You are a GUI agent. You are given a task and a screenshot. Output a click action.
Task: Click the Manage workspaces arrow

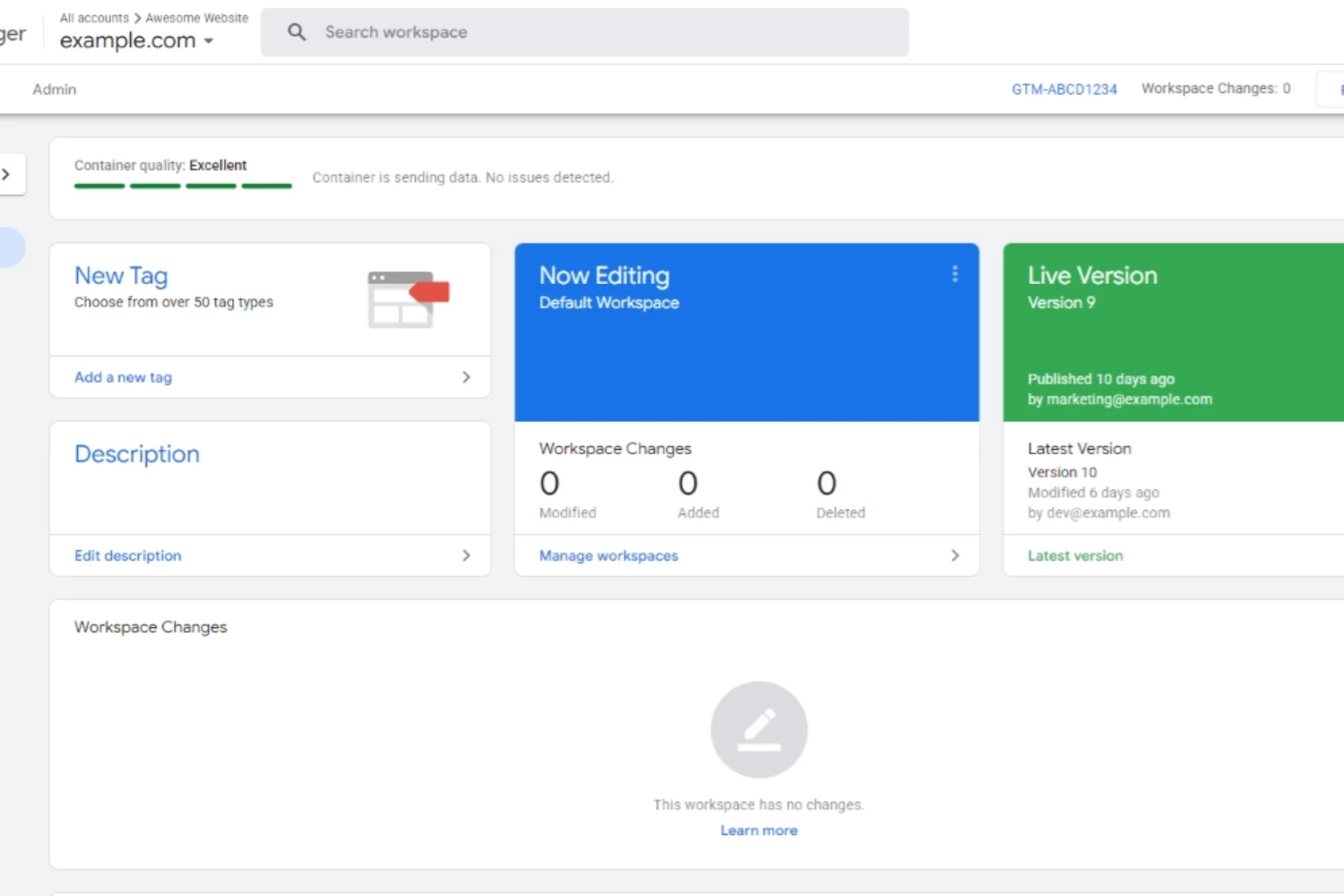click(955, 556)
